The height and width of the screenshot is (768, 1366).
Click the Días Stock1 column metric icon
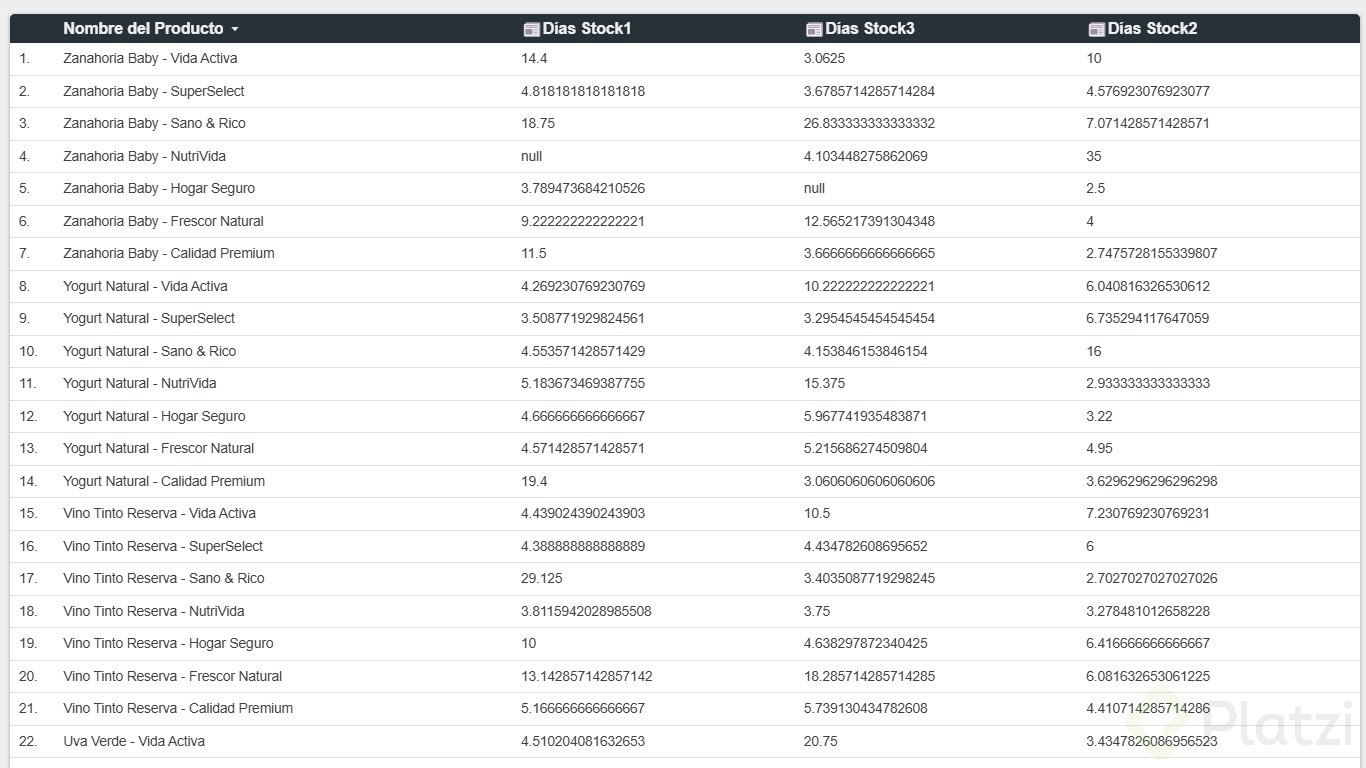(x=531, y=29)
